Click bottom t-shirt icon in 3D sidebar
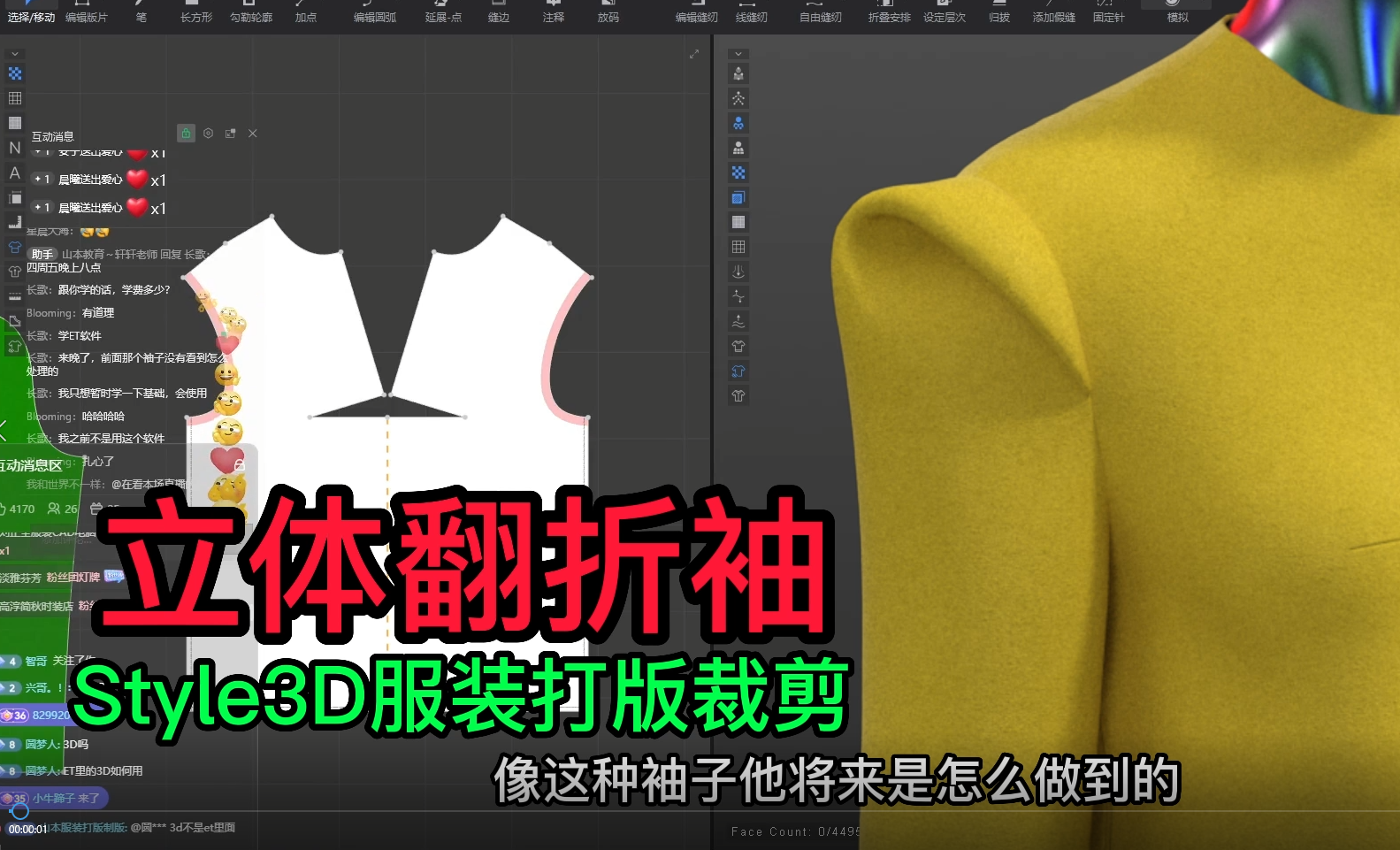Image resolution: width=1400 pixels, height=850 pixels. tap(738, 395)
